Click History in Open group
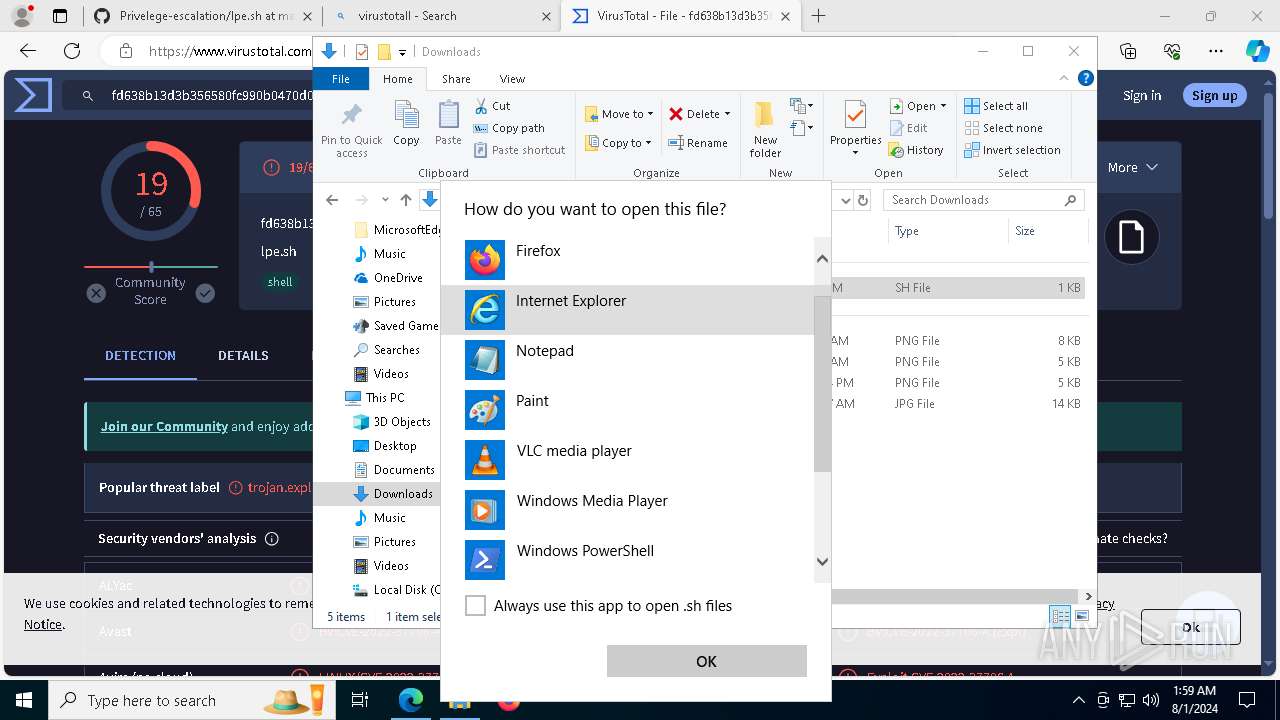The width and height of the screenshot is (1280, 720). tap(916, 150)
